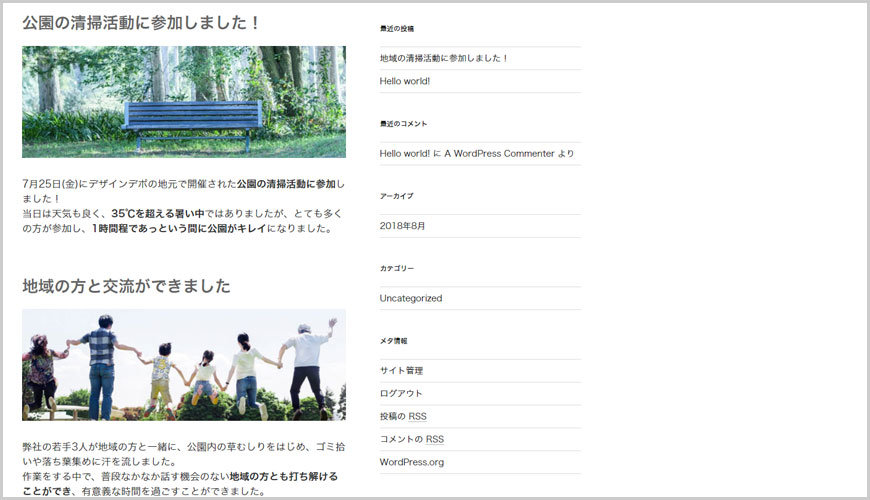Click heading 地域の方と交流ができました

(126, 286)
